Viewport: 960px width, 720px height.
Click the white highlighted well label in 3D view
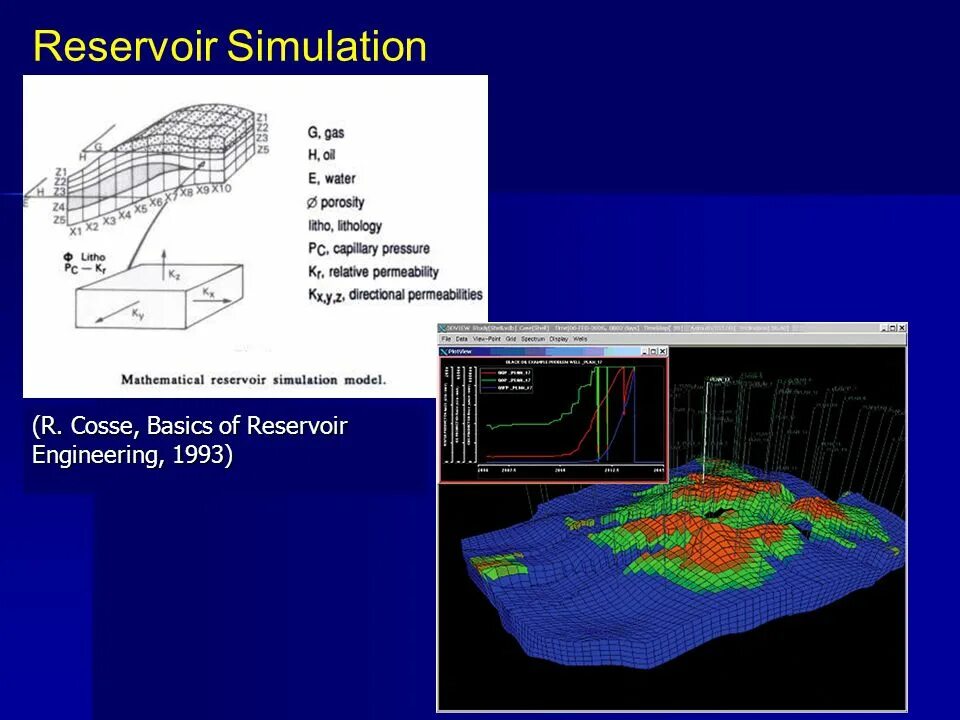pos(719,380)
